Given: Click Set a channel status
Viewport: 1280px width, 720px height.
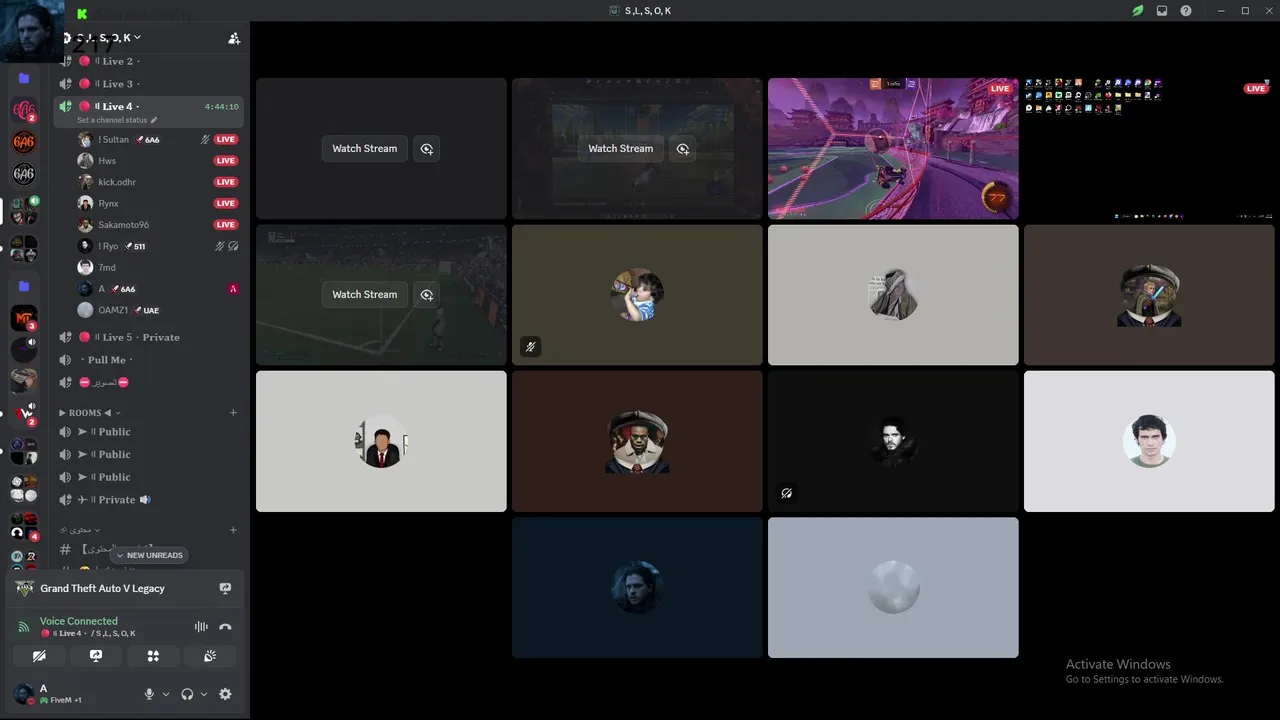Looking at the screenshot, I should click(112, 120).
